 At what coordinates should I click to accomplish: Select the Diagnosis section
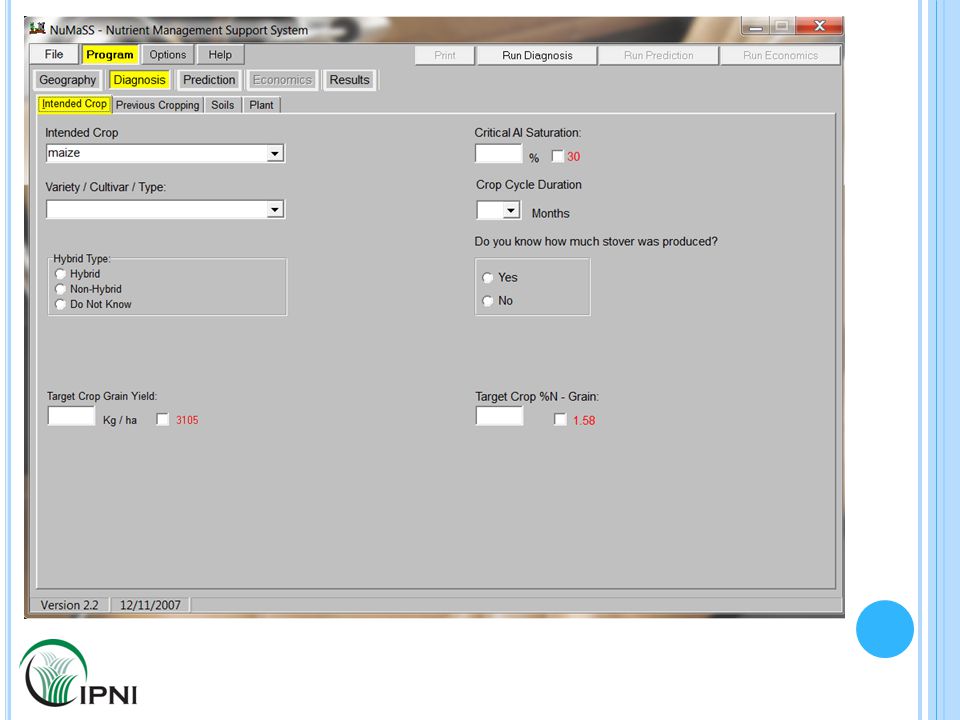140,80
